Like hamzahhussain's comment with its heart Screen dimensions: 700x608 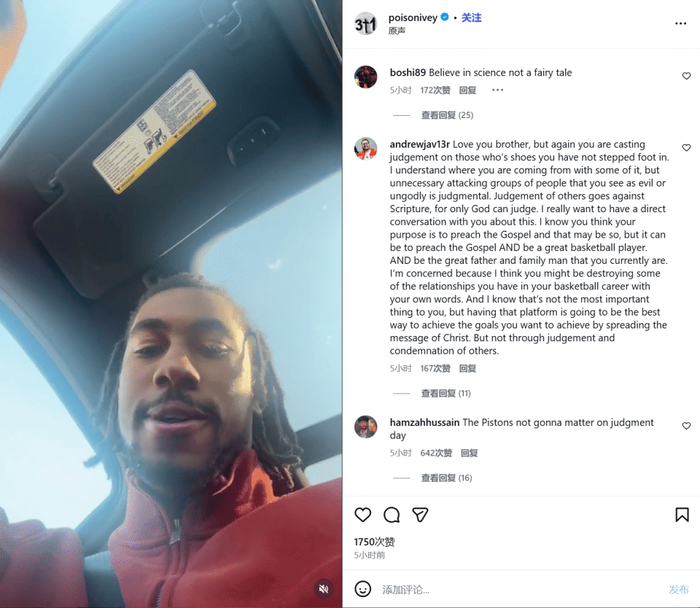(686, 426)
